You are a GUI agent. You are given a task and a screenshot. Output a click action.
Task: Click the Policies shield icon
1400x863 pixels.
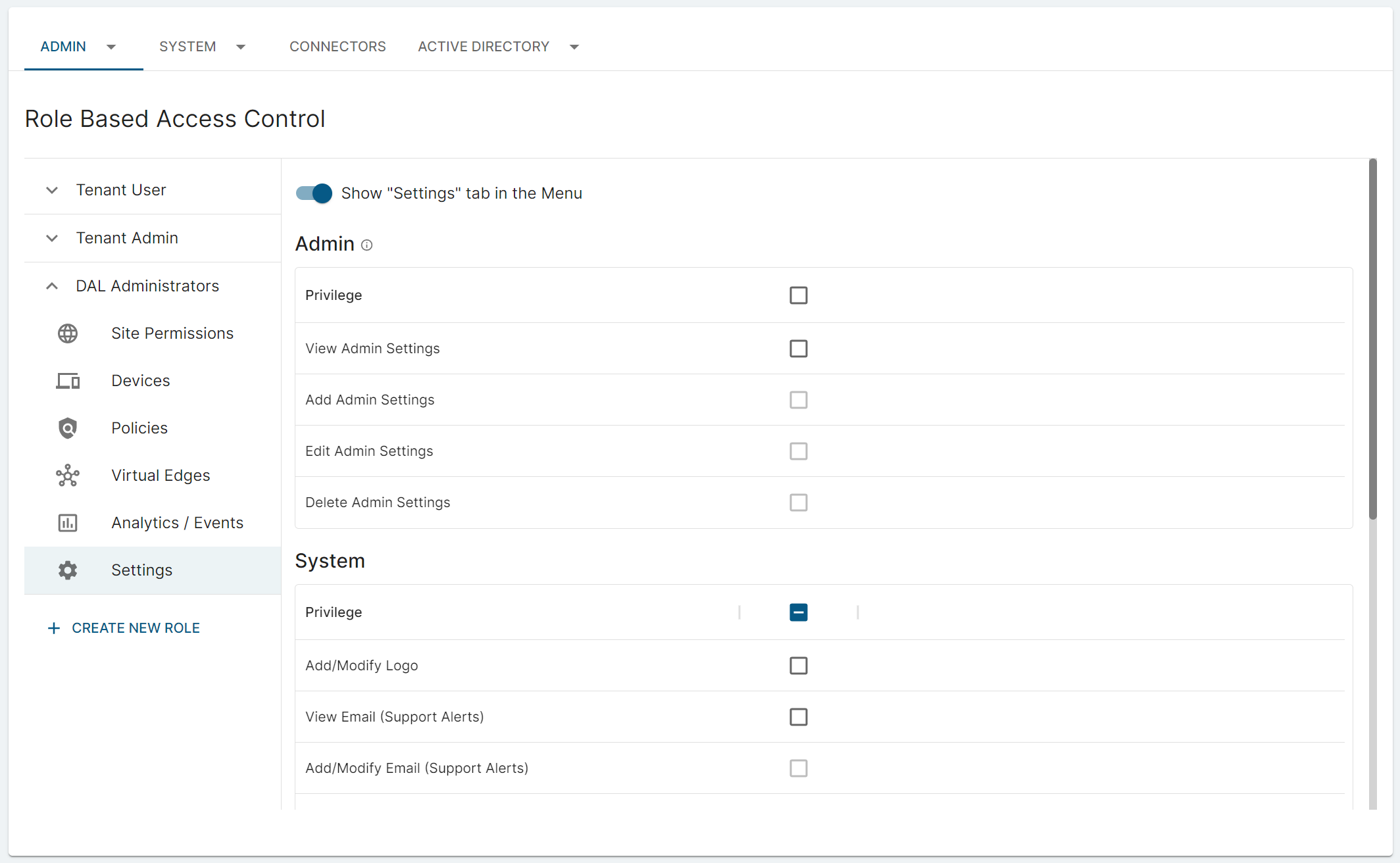click(68, 428)
